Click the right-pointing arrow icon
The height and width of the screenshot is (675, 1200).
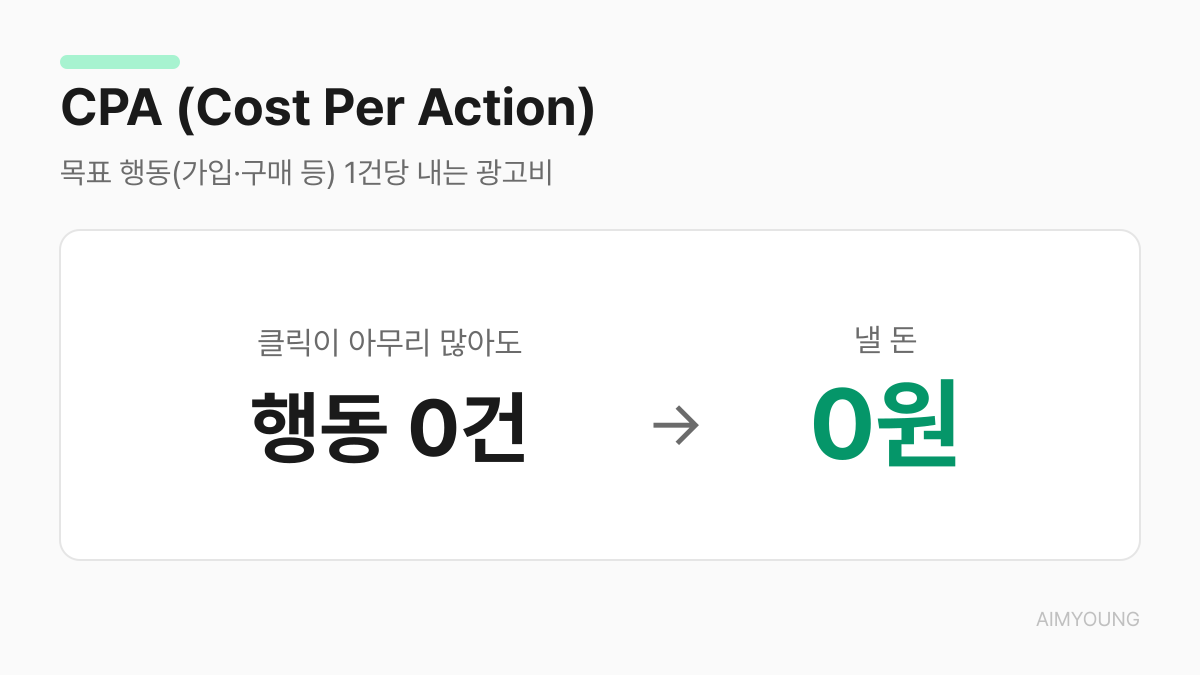[676, 428]
